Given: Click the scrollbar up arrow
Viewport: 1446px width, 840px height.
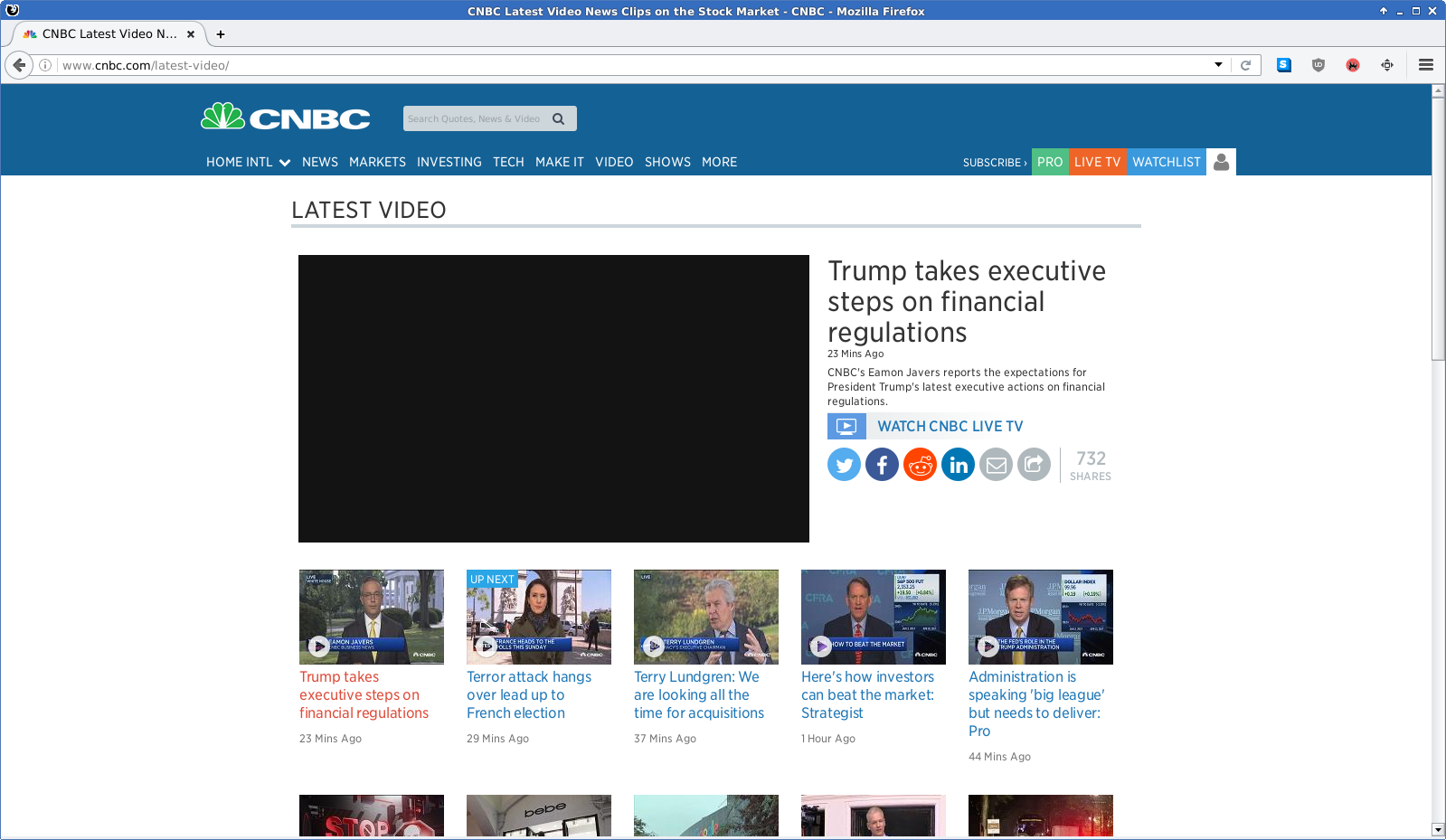Looking at the screenshot, I should pos(1439,91).
